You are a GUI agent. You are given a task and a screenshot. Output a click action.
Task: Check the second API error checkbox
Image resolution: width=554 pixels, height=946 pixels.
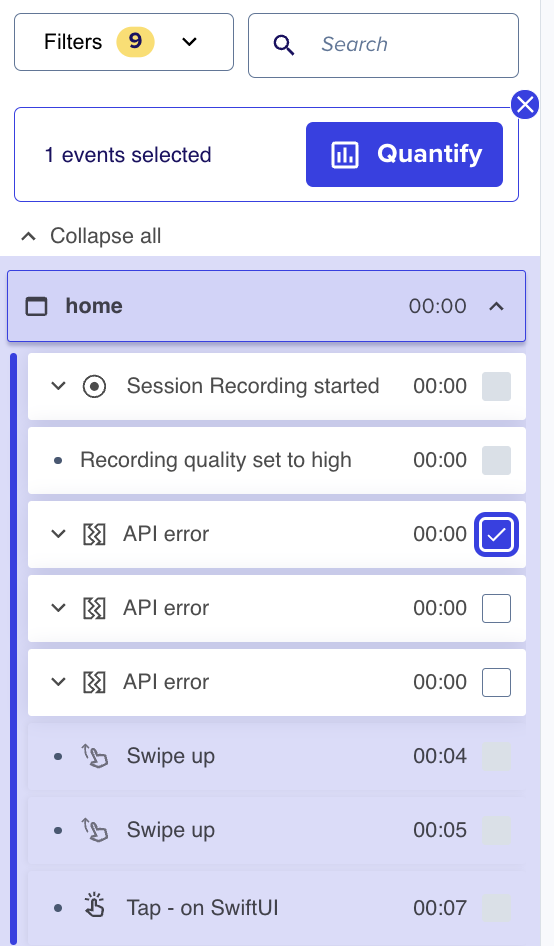496,608
